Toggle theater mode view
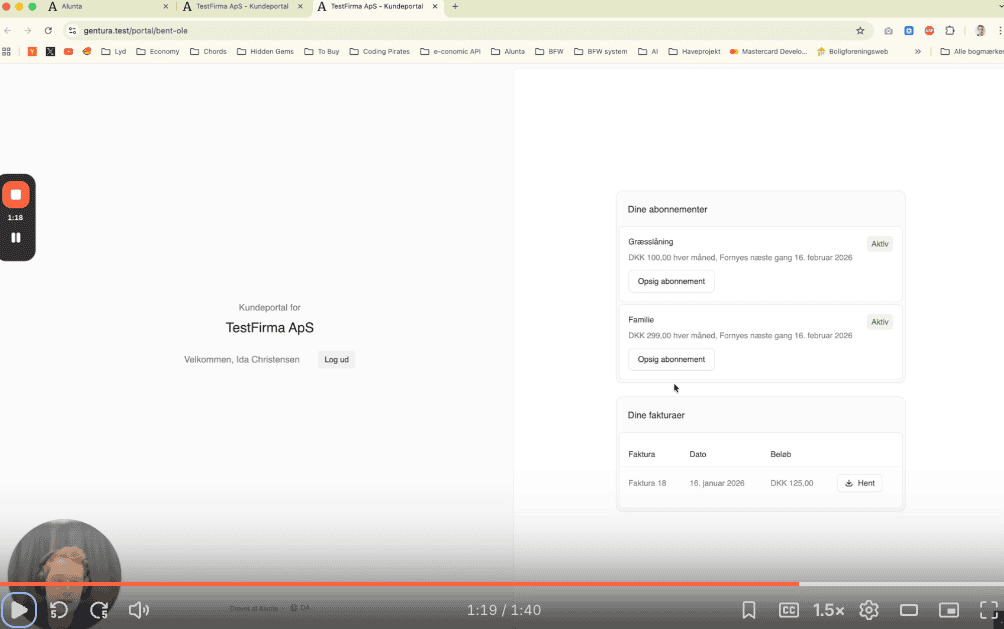Image resolution: width=1004 pixels, height=629 pixels. click(x=909, y=610)
